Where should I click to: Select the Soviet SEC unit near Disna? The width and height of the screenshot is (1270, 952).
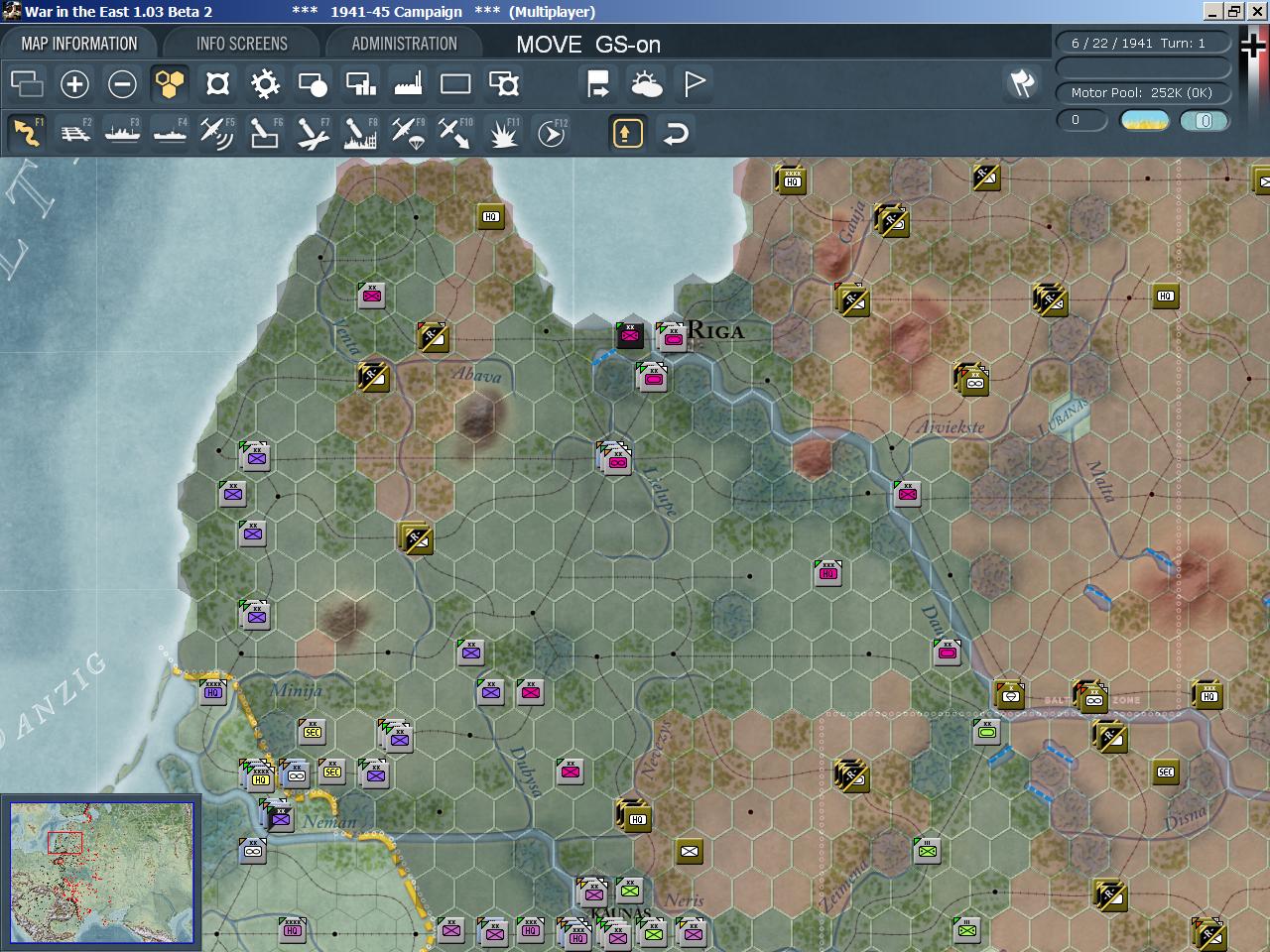(1166, 772)
